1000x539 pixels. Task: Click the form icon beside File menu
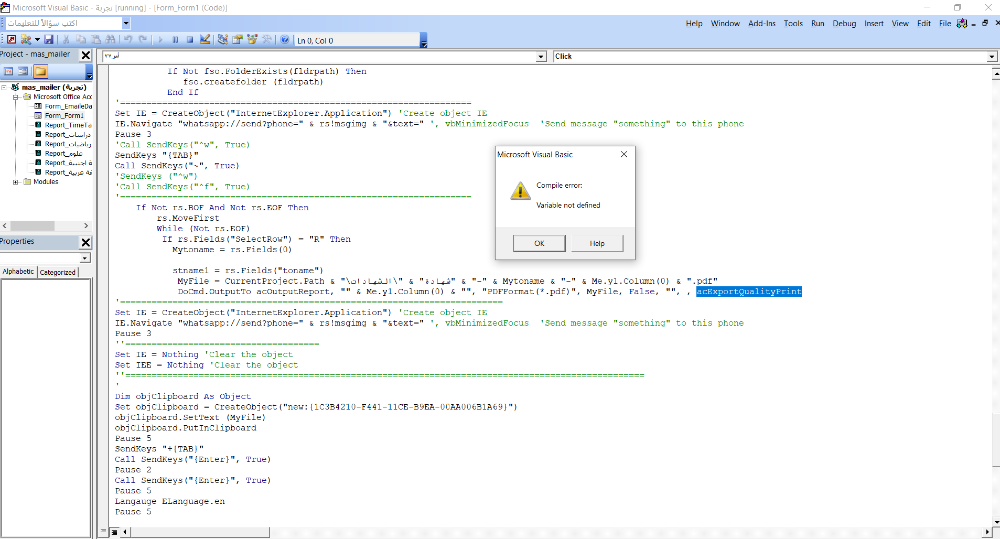coord(962,24)
